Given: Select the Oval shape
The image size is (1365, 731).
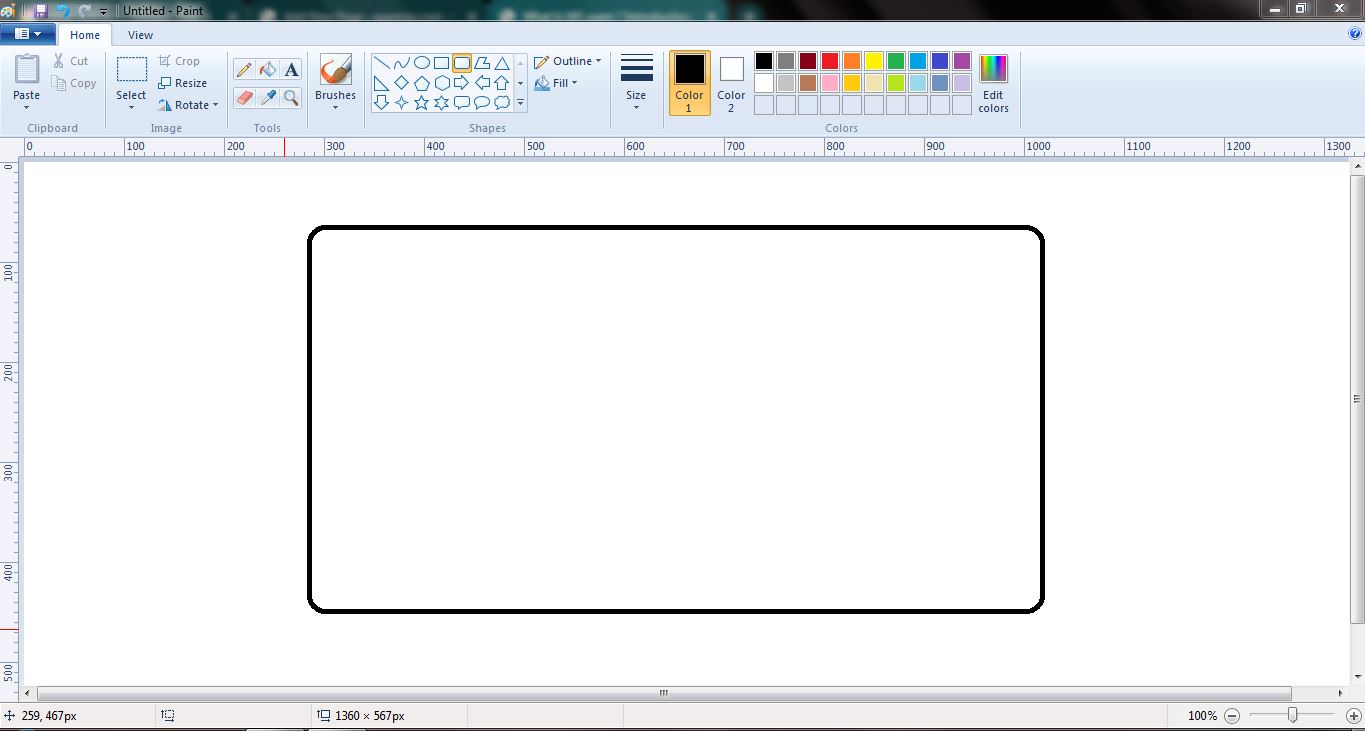Looking at the screenshot, I should pyautogui.click(x=421, y=62).
